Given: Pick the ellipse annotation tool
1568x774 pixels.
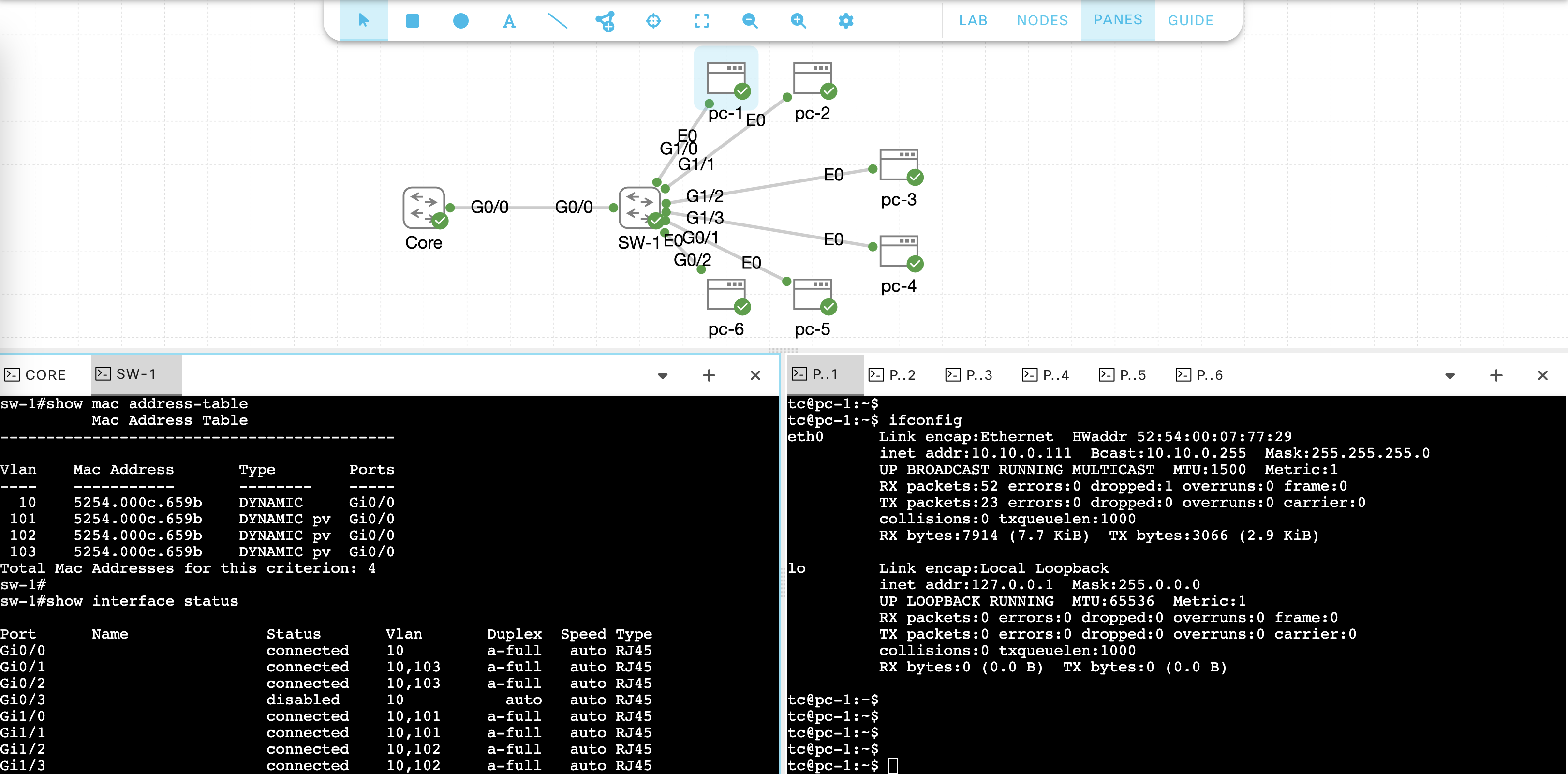Looking at the screenshot, I should [461, 21].
